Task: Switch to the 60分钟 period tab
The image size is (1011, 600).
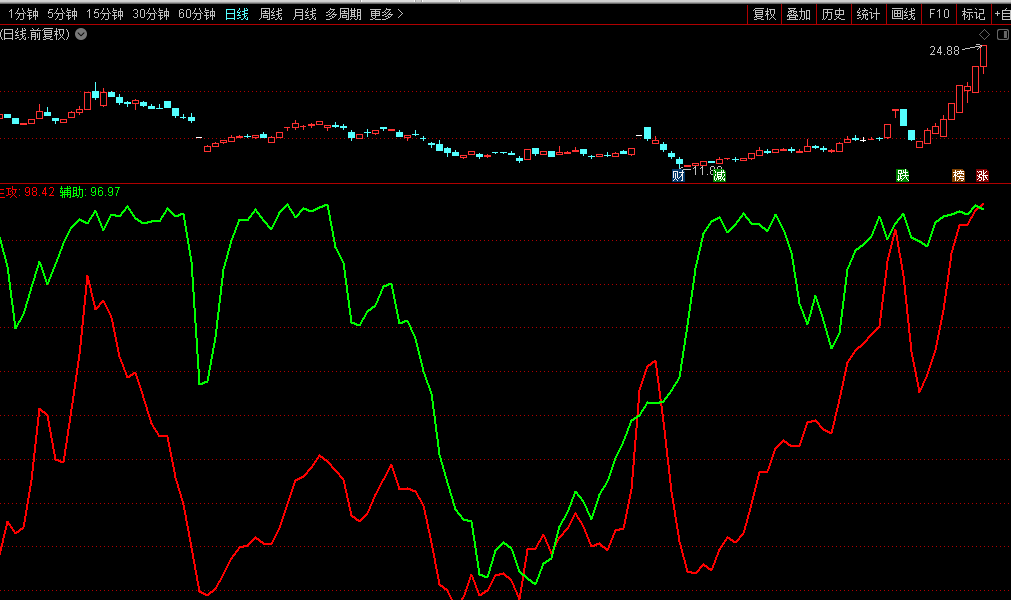Action: tap(196, 14)
